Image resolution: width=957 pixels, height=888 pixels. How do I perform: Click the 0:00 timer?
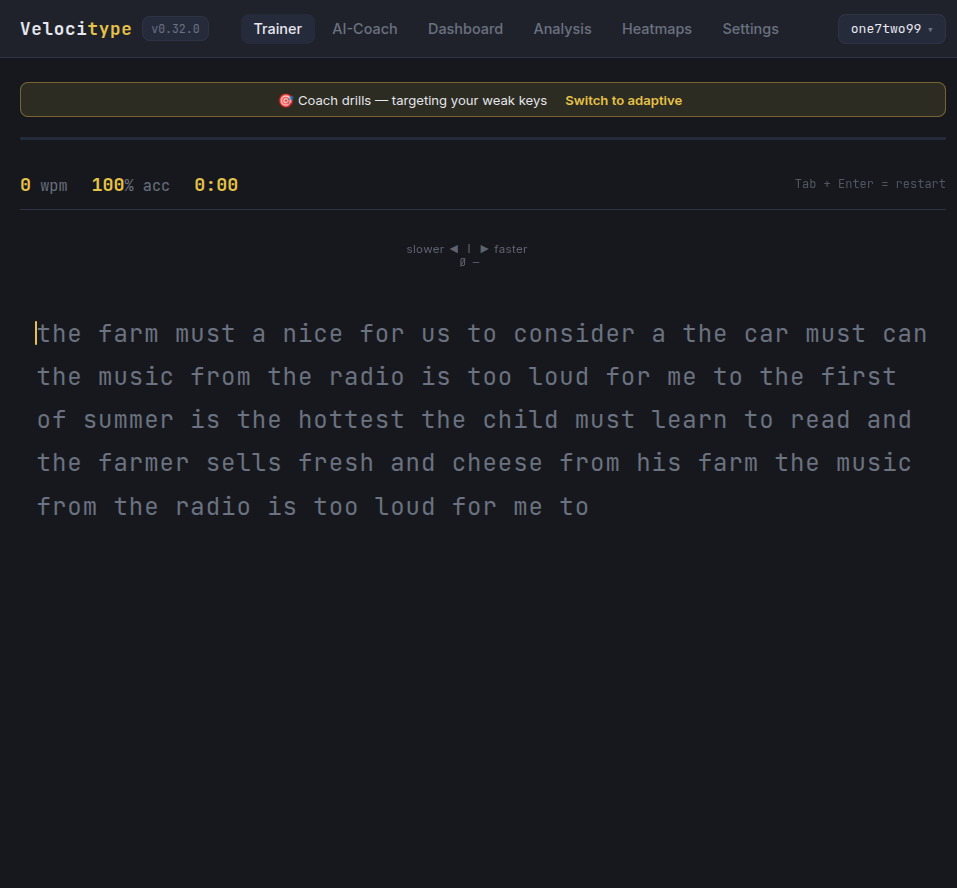(216, 185)
